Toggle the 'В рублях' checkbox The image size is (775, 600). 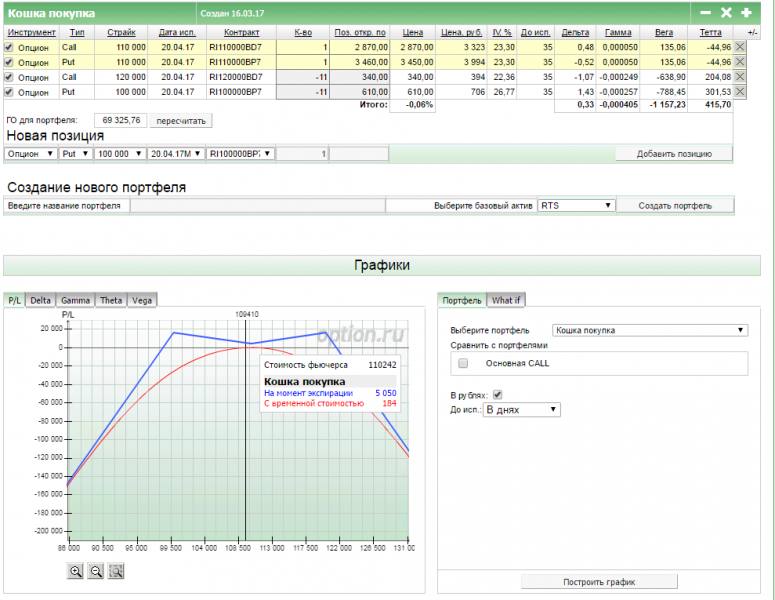click(x=498, y=394)
